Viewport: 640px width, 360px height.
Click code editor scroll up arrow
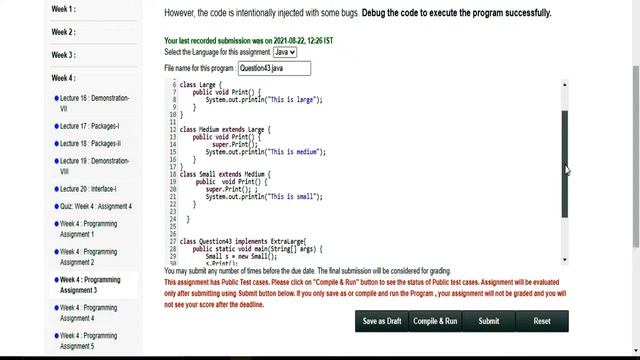(x=564, y=84)
